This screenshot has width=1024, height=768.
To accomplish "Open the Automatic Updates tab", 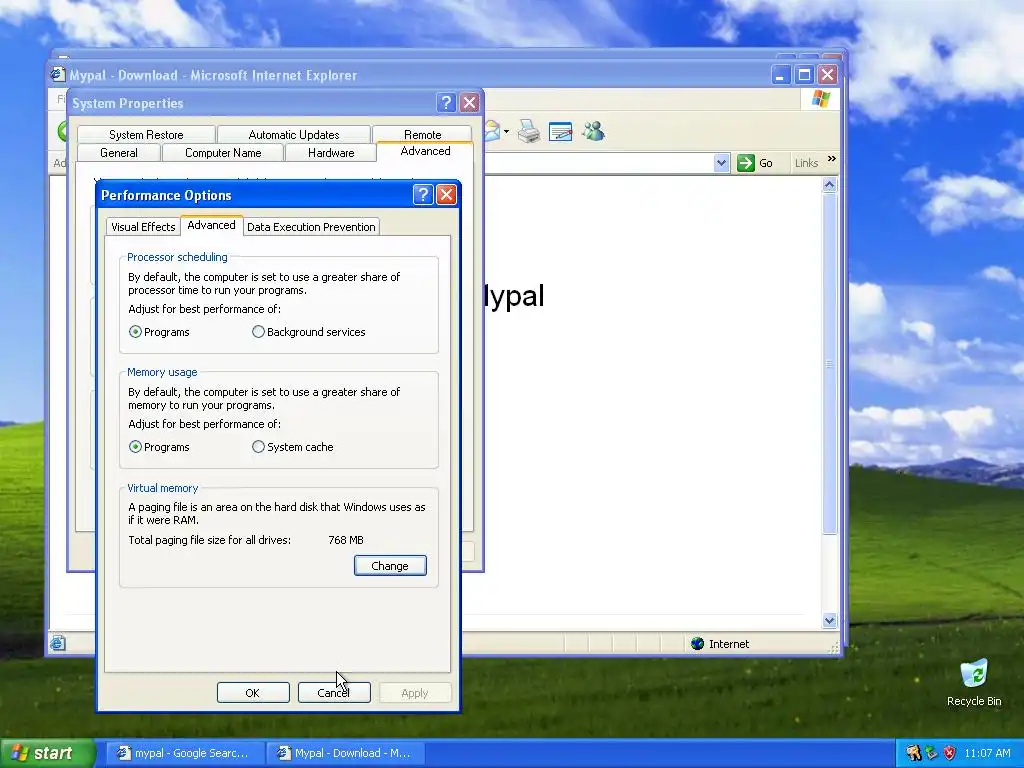I will pos(294,135).
